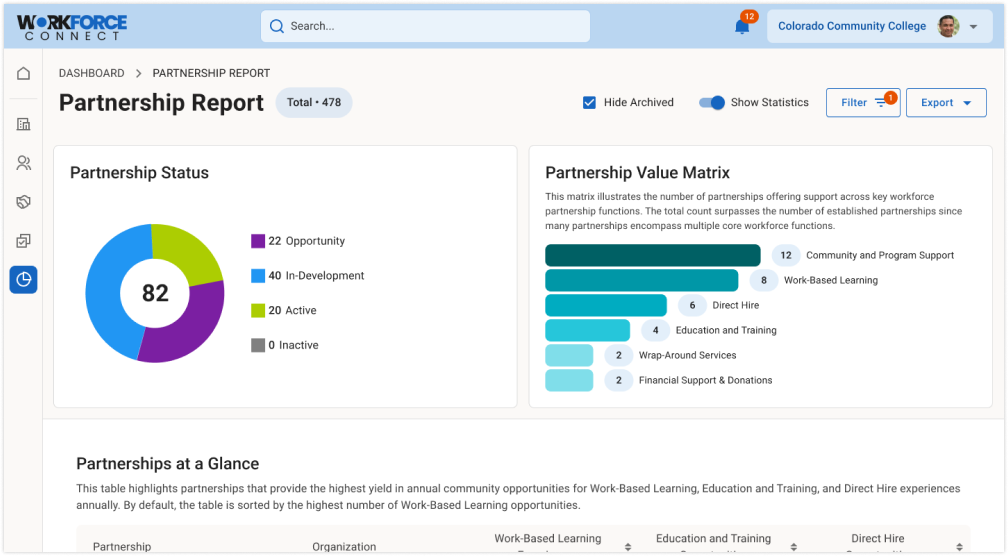1008x556 pixels.
Task: Sort by the Direct Hire column
Action: (962, 546)
